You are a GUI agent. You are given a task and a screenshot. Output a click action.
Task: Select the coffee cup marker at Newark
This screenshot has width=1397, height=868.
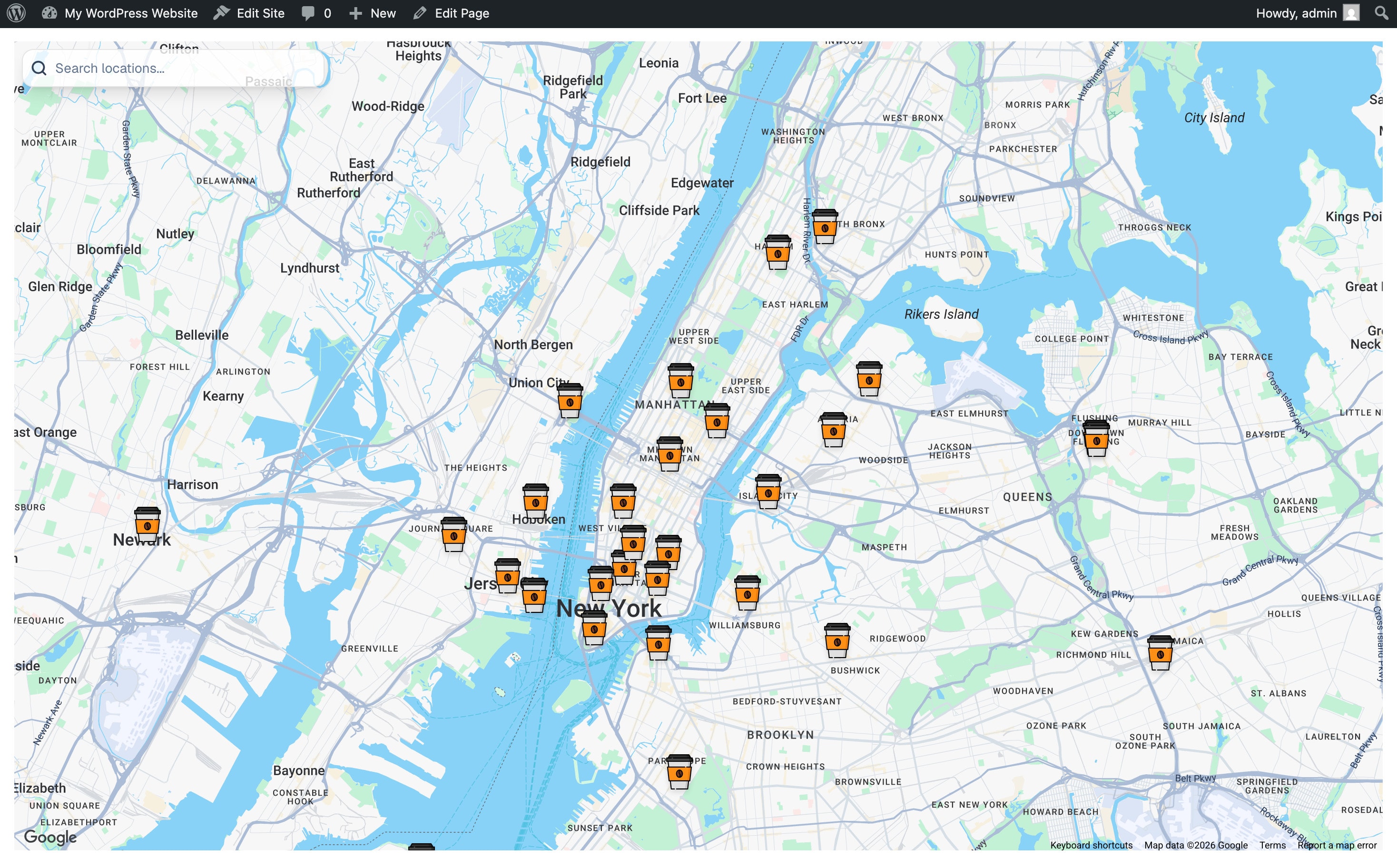click(x=148, y=525)
